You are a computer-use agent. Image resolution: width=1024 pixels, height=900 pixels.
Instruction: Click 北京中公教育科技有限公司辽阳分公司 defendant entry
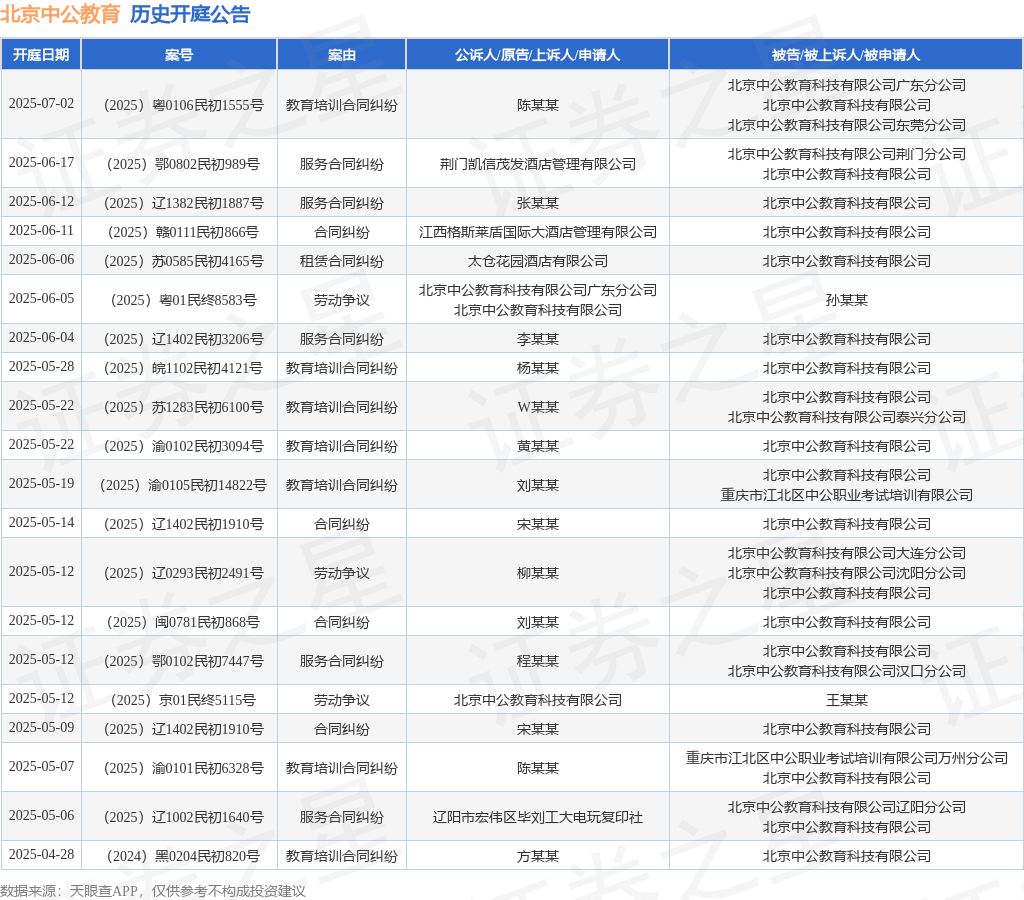point(846,807)
